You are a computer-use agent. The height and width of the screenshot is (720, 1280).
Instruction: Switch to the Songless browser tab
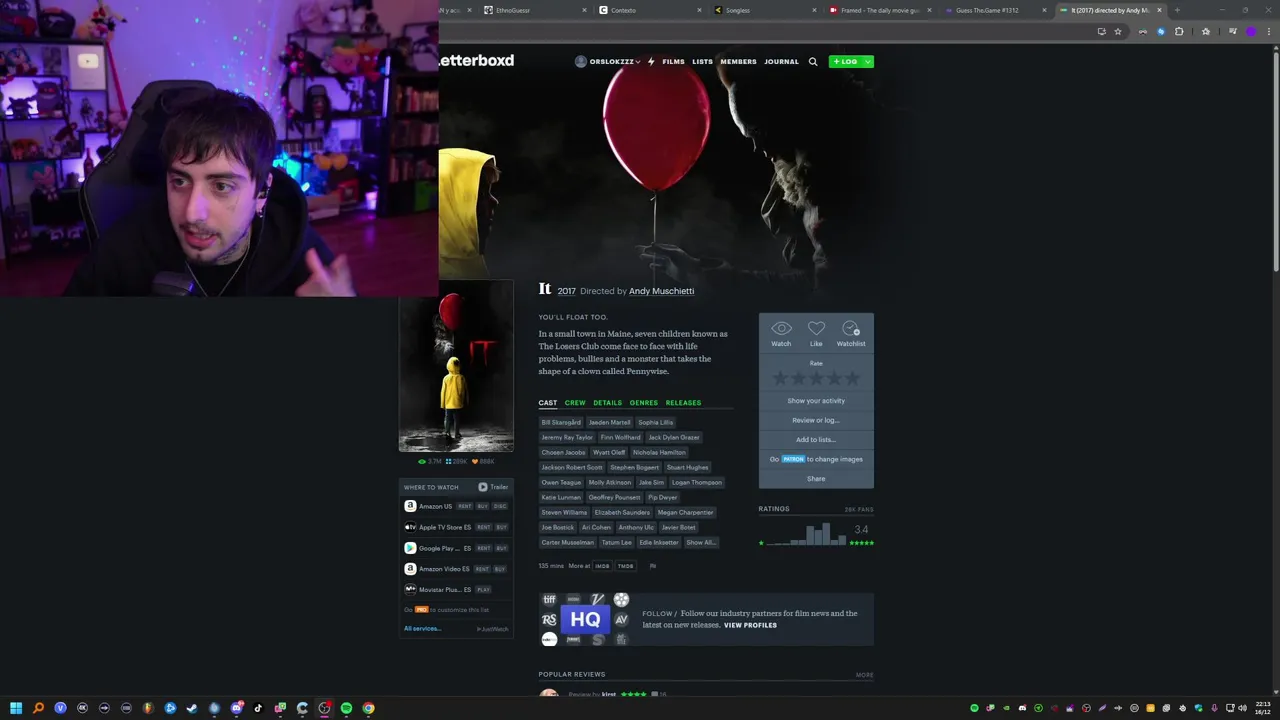(x=765, y=10)
